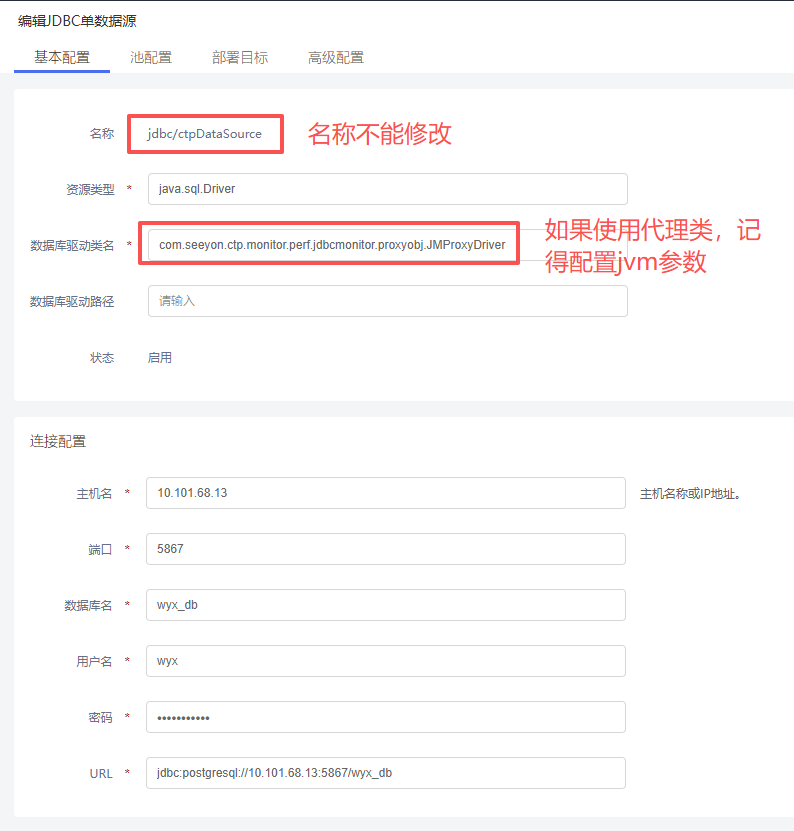This screenshot has height=831, width=794.
Task: Click the 端口 label
Action: click(100, 550)
